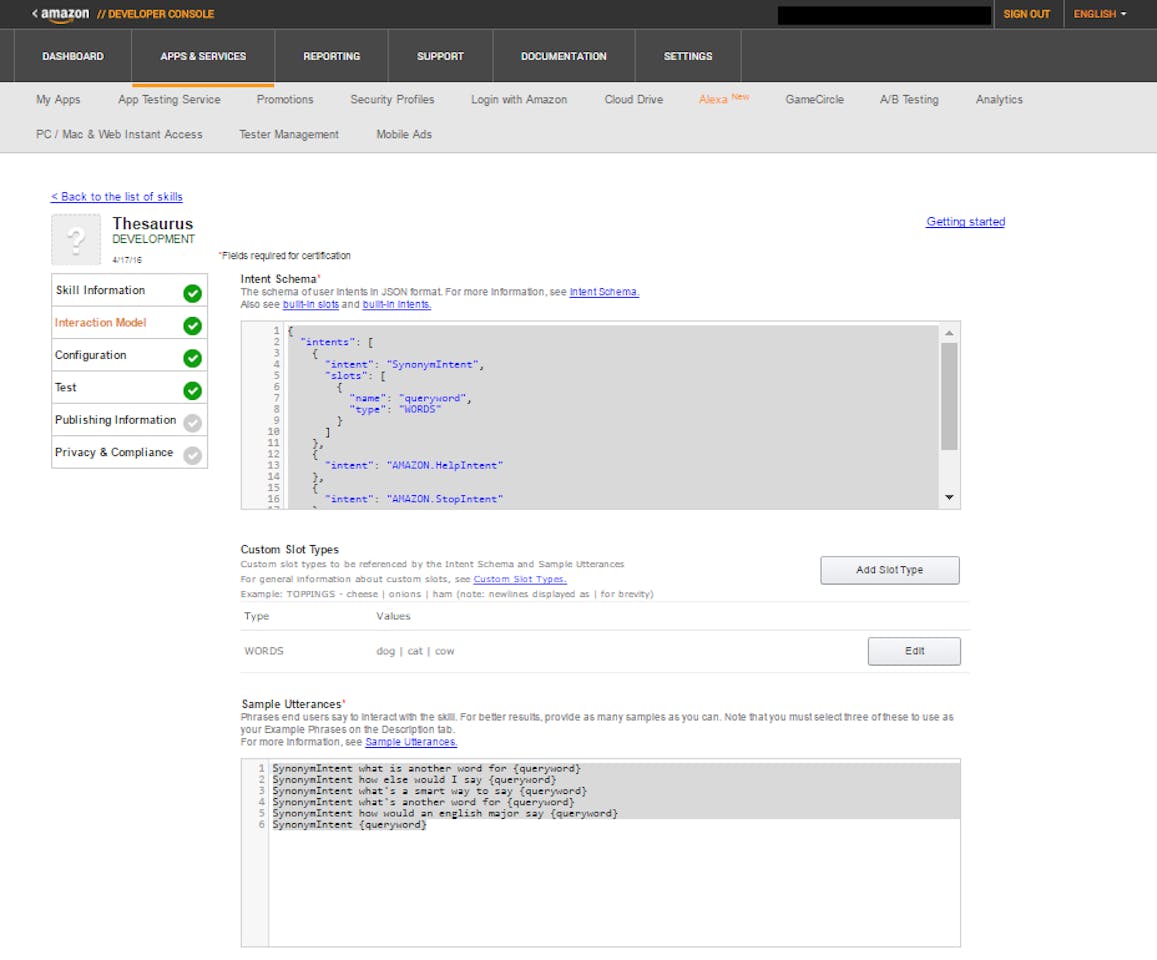Click Skill Information green checkmark icon

point(193,293)
